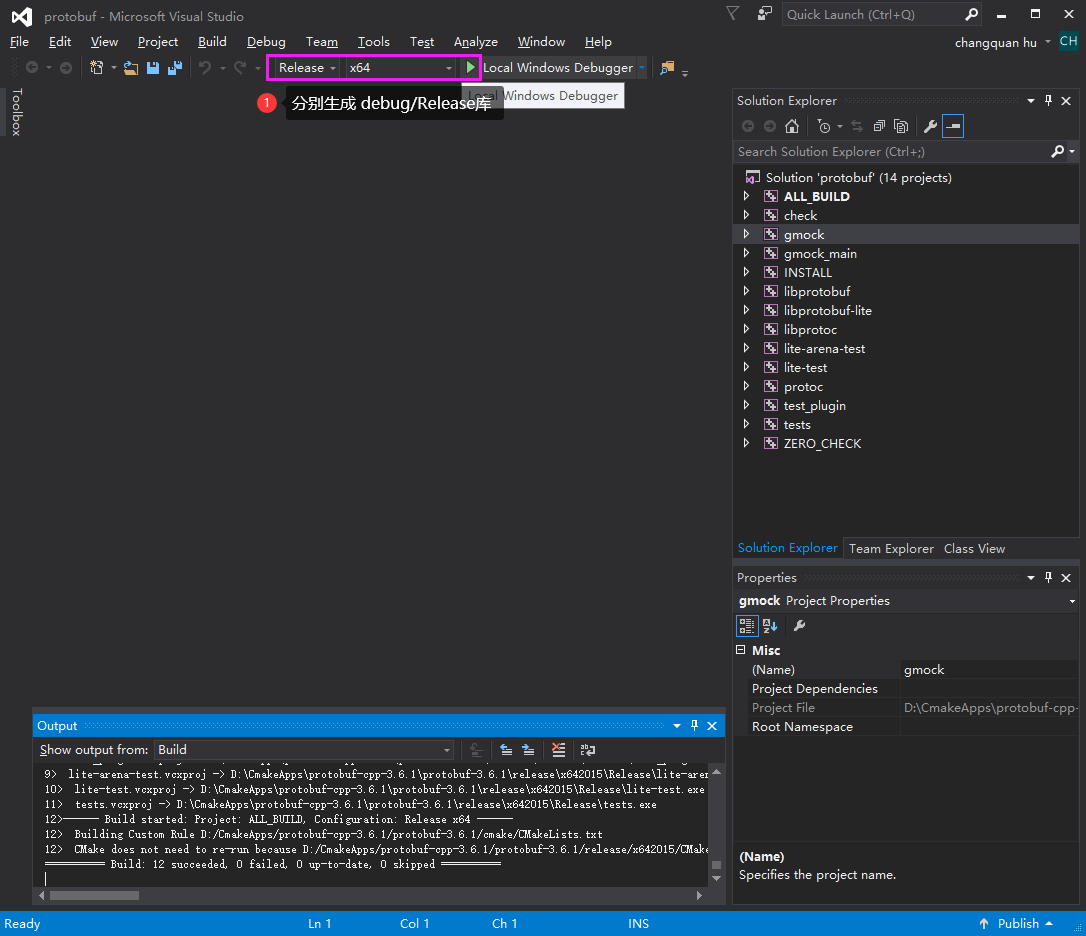1086x936 pixels.
Task: Toggle auto-hide pin on Properties panel
Action: click(x=1049, y=577)
